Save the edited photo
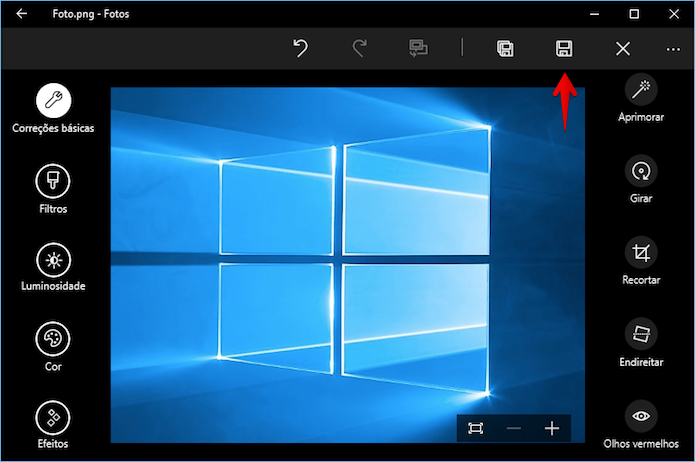The image size is (695, 462). point(564,48)
